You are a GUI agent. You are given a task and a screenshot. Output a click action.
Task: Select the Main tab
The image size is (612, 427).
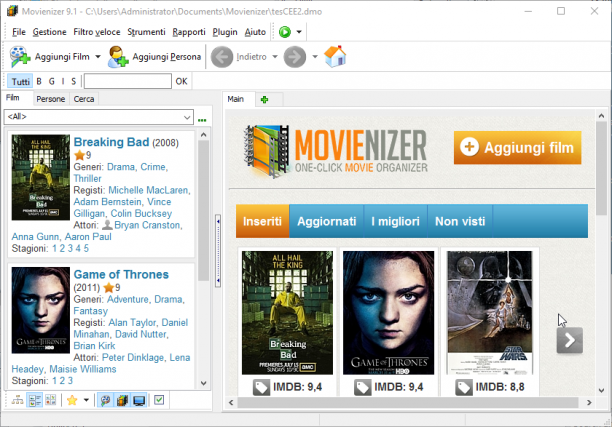(x=236, y=99)
